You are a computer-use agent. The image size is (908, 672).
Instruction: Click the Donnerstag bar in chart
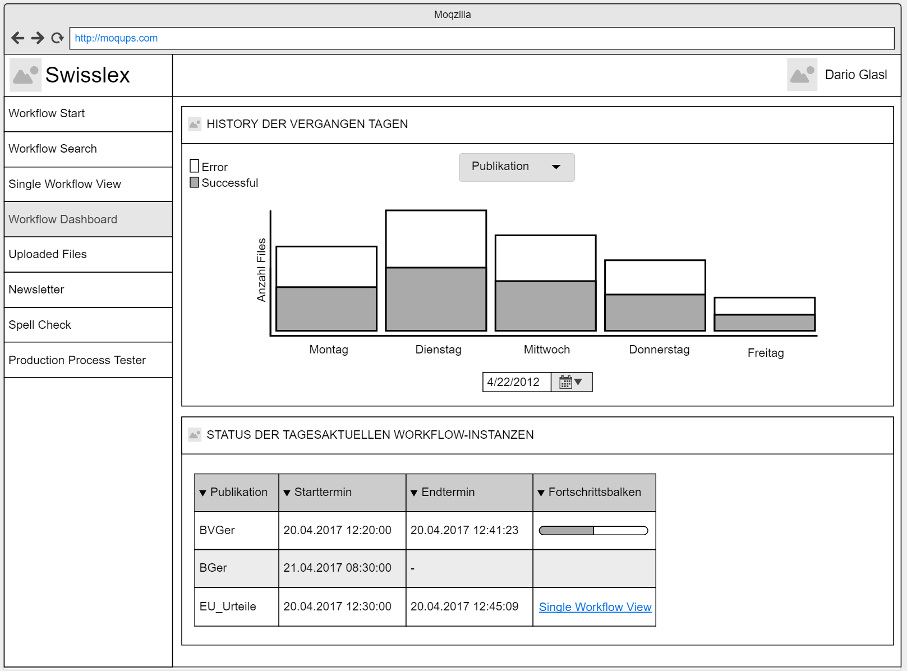[x=655, y=295]
